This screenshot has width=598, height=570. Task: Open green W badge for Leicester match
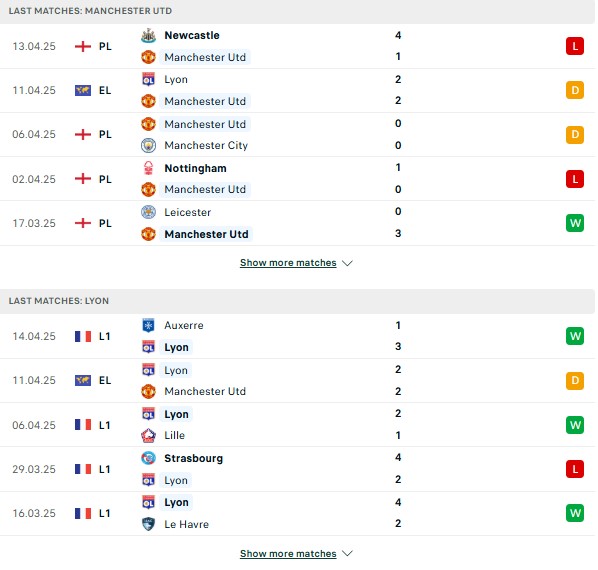pos(575,223)
